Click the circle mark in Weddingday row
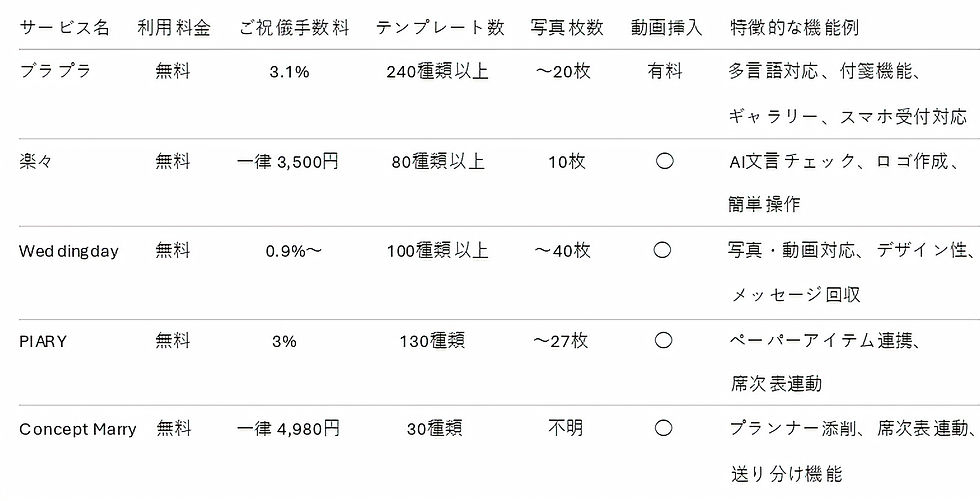Screen dimensions: 980x501 coord(662,251)
